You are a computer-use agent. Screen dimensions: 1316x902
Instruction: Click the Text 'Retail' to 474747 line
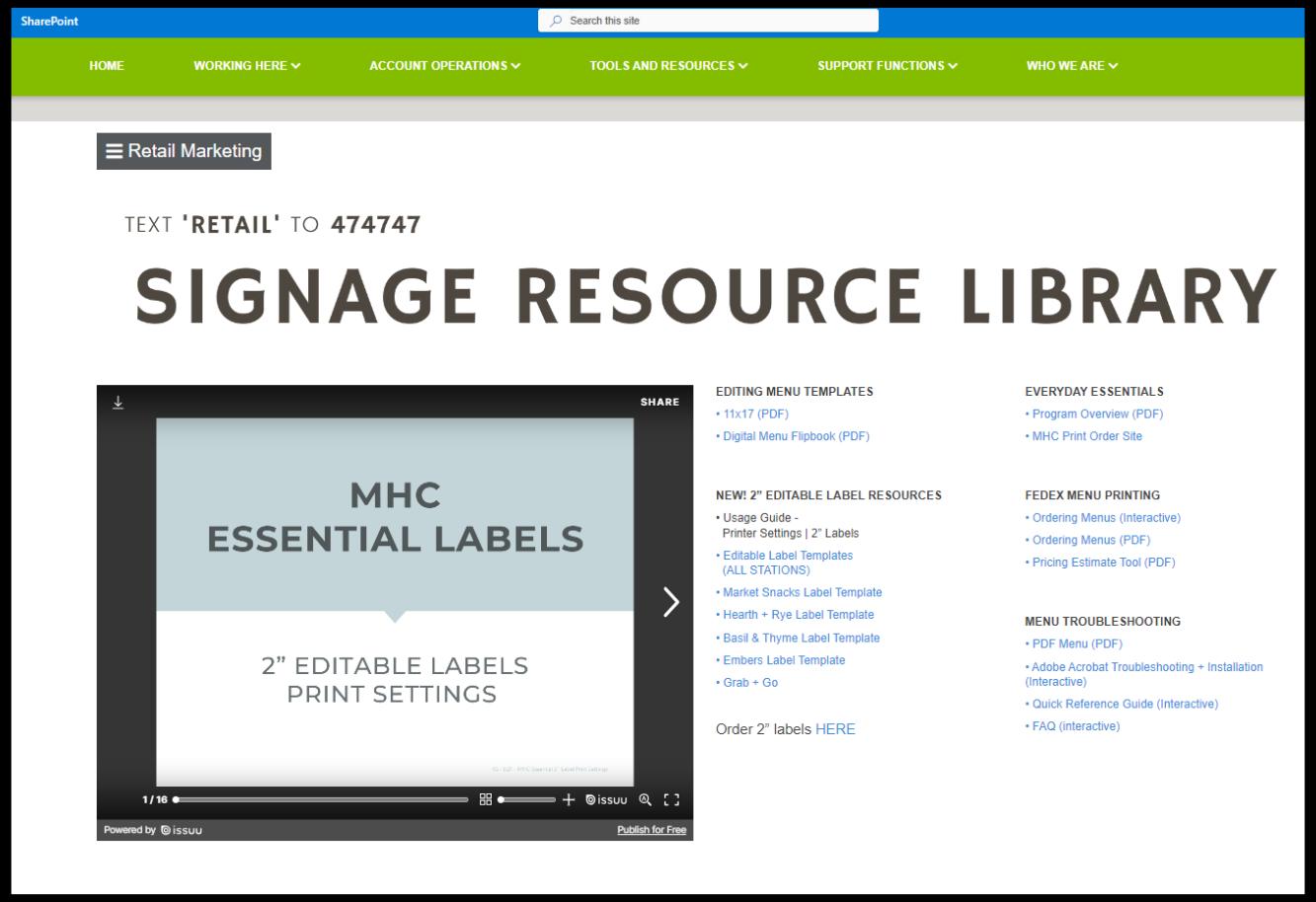(x=273, y=225)
